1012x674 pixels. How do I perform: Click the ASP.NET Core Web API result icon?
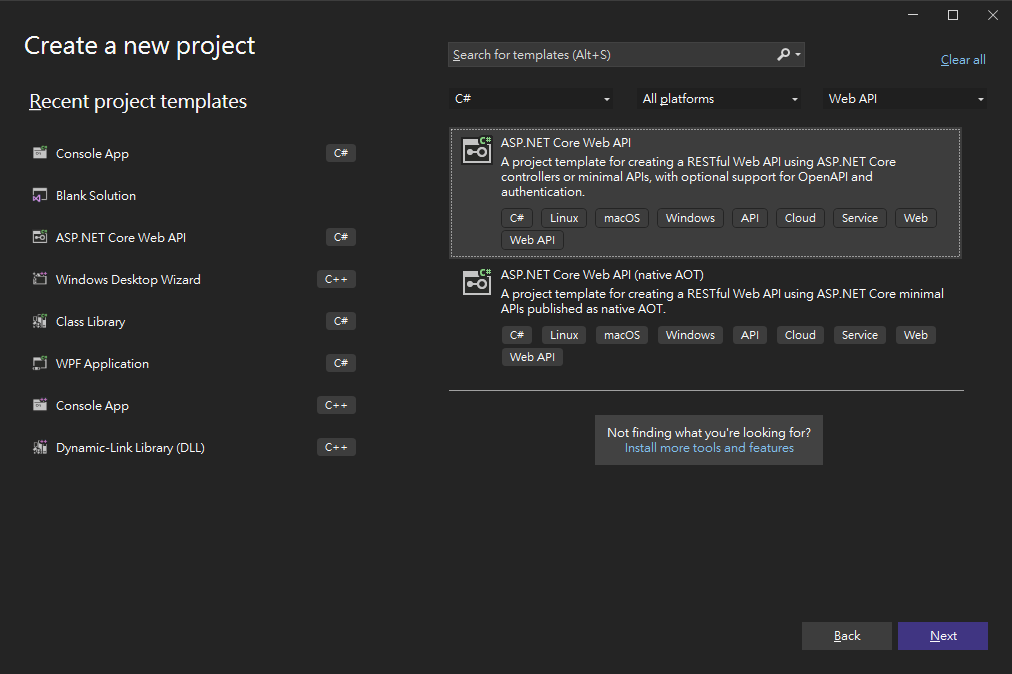pyautogui.click(x=476, y=150)
